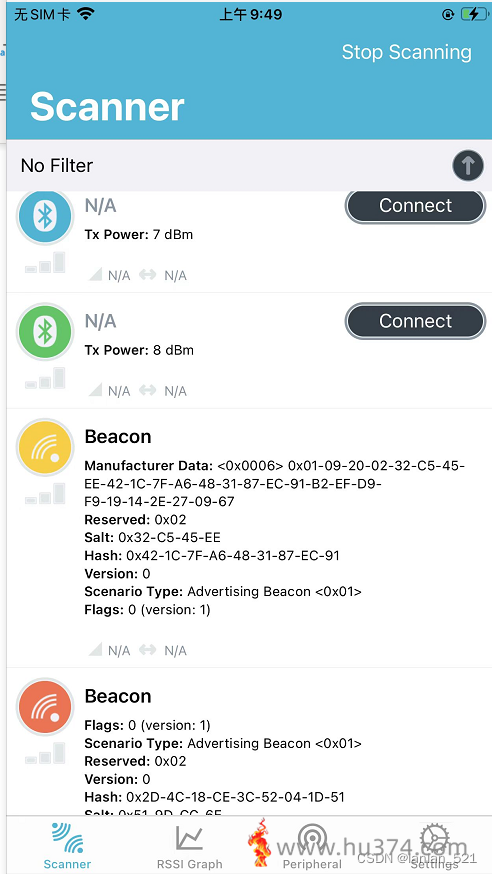Connect to the 8 dBm device
492x874 pixels.
pyautogui.click(x=416, y=321)
